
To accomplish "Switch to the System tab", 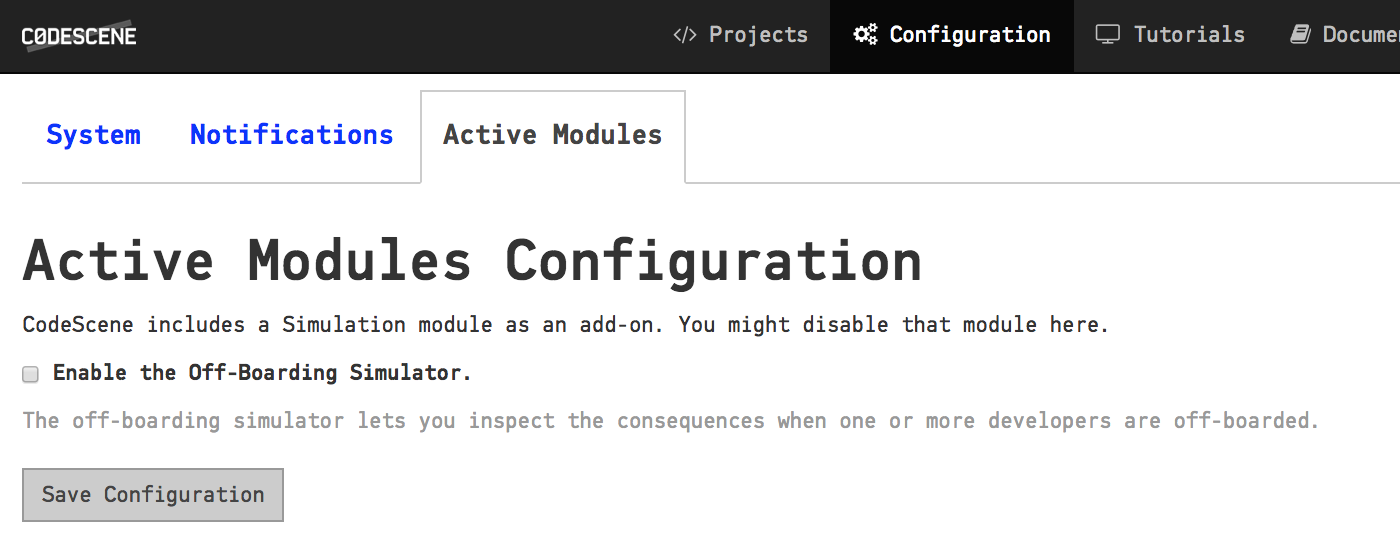I will pyautogui.click(x=93, y=135).
